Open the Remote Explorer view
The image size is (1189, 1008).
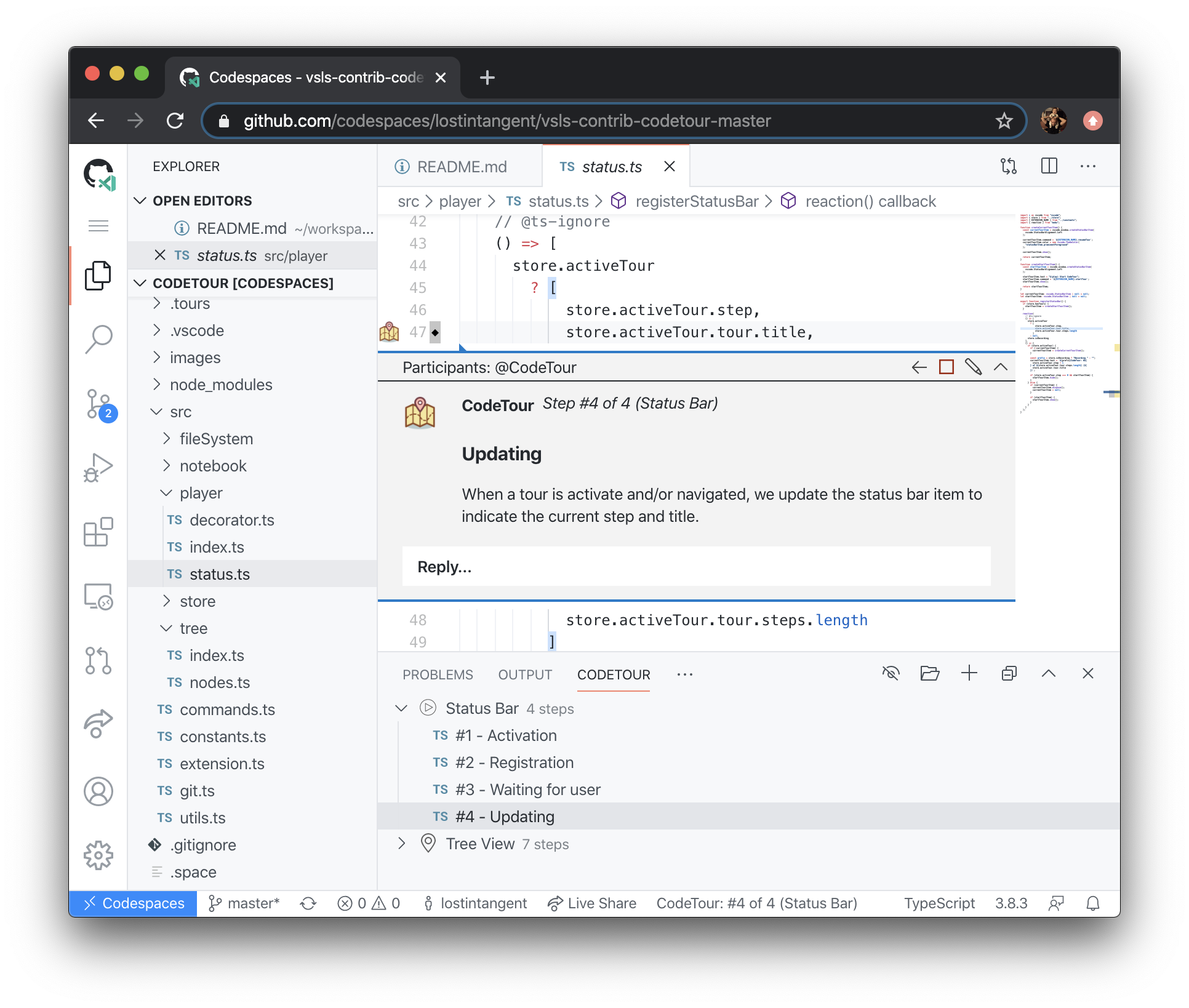point(98,597)
